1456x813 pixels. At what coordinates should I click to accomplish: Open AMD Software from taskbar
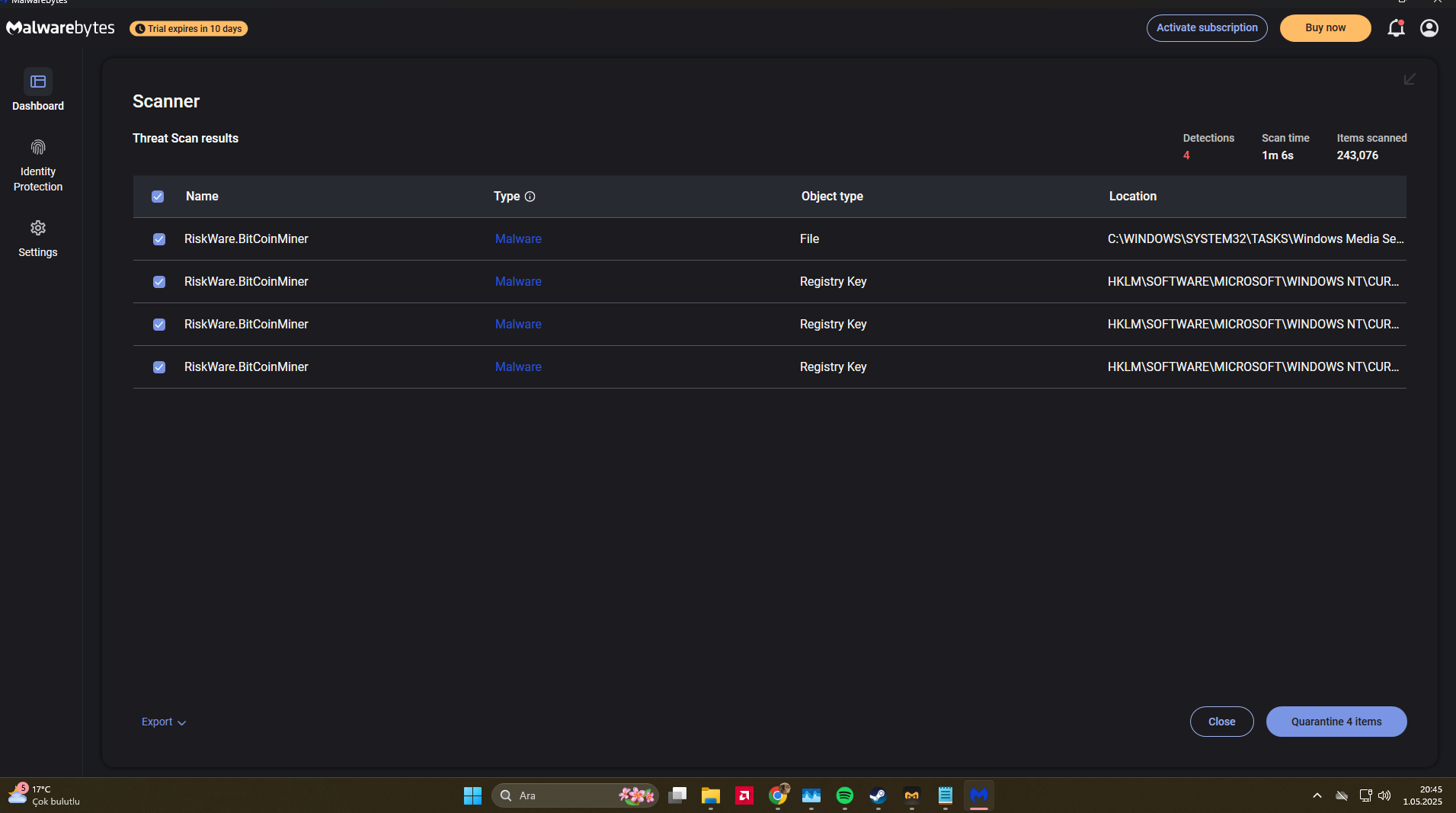click(x=744, y=795)
